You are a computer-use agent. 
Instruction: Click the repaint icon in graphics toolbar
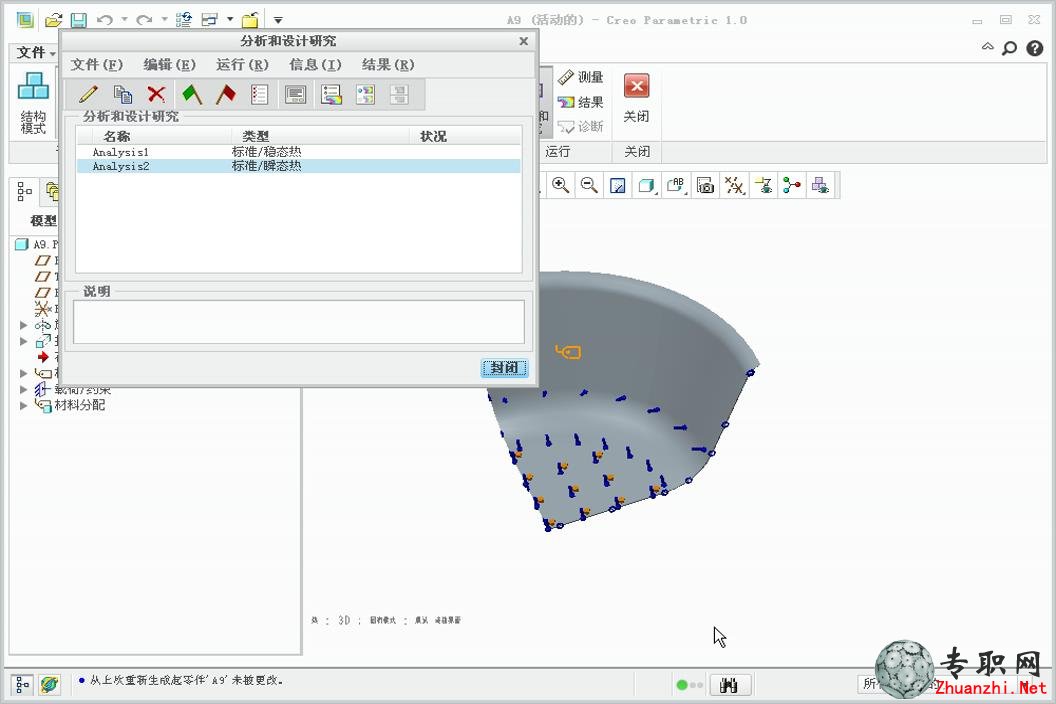(x=618, y=185)
